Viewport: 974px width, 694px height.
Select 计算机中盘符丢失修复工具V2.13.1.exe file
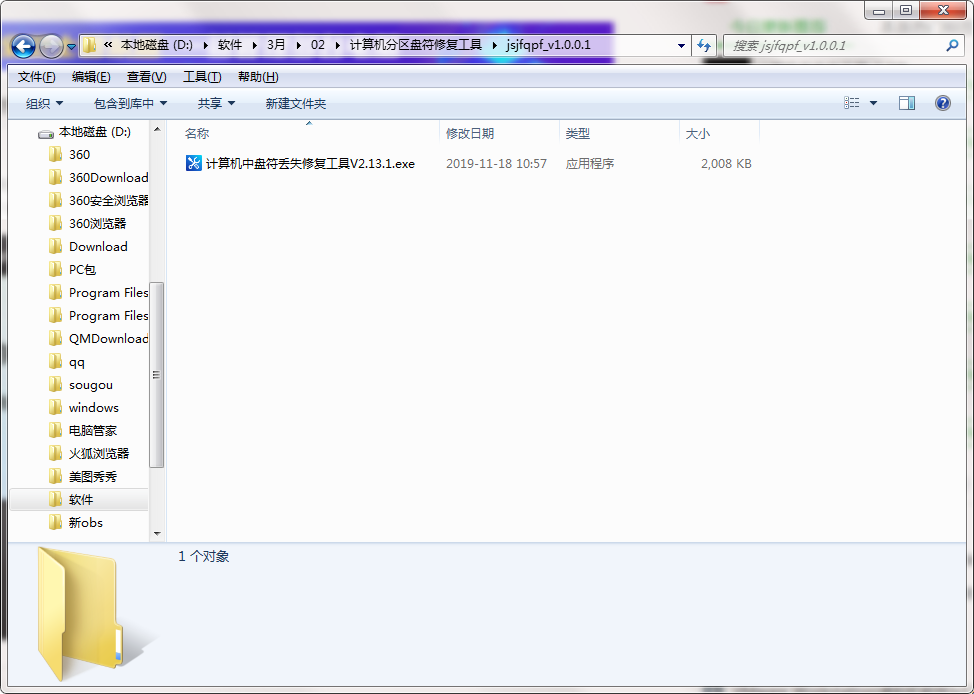point(310,163)
